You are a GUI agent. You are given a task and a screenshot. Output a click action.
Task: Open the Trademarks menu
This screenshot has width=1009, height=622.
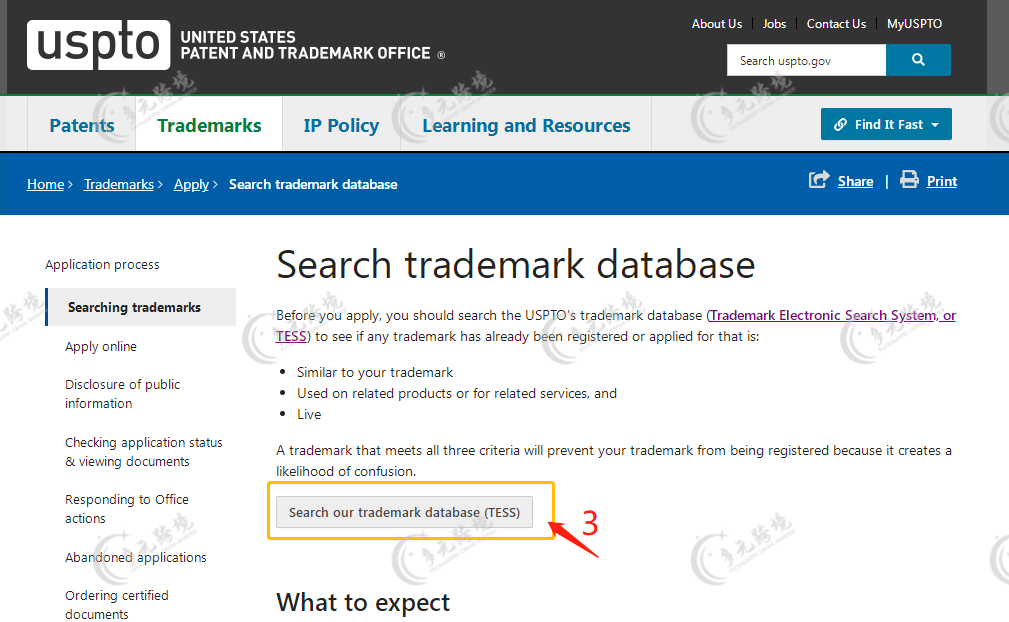[209, 125]
